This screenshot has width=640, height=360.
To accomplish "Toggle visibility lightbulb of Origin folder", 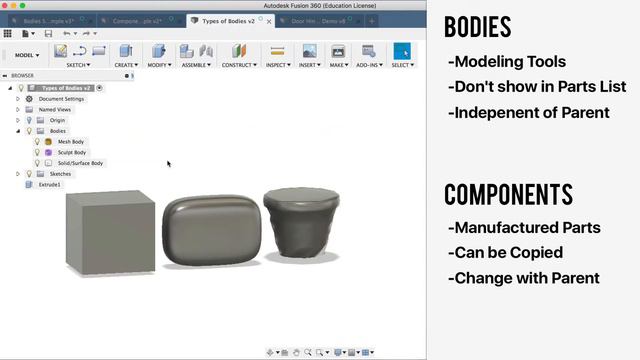I will pos(29,120).
